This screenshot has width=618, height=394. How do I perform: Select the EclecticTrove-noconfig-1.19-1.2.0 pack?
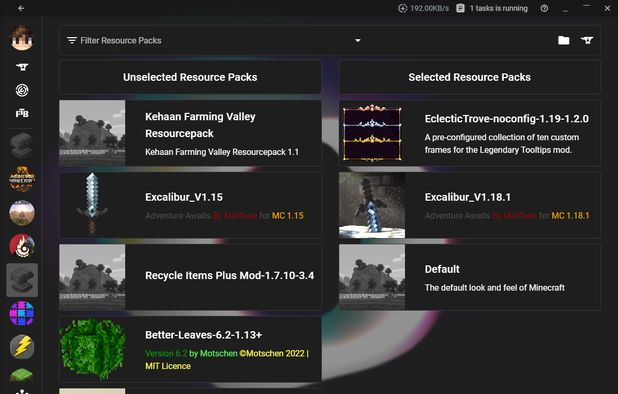469,133
